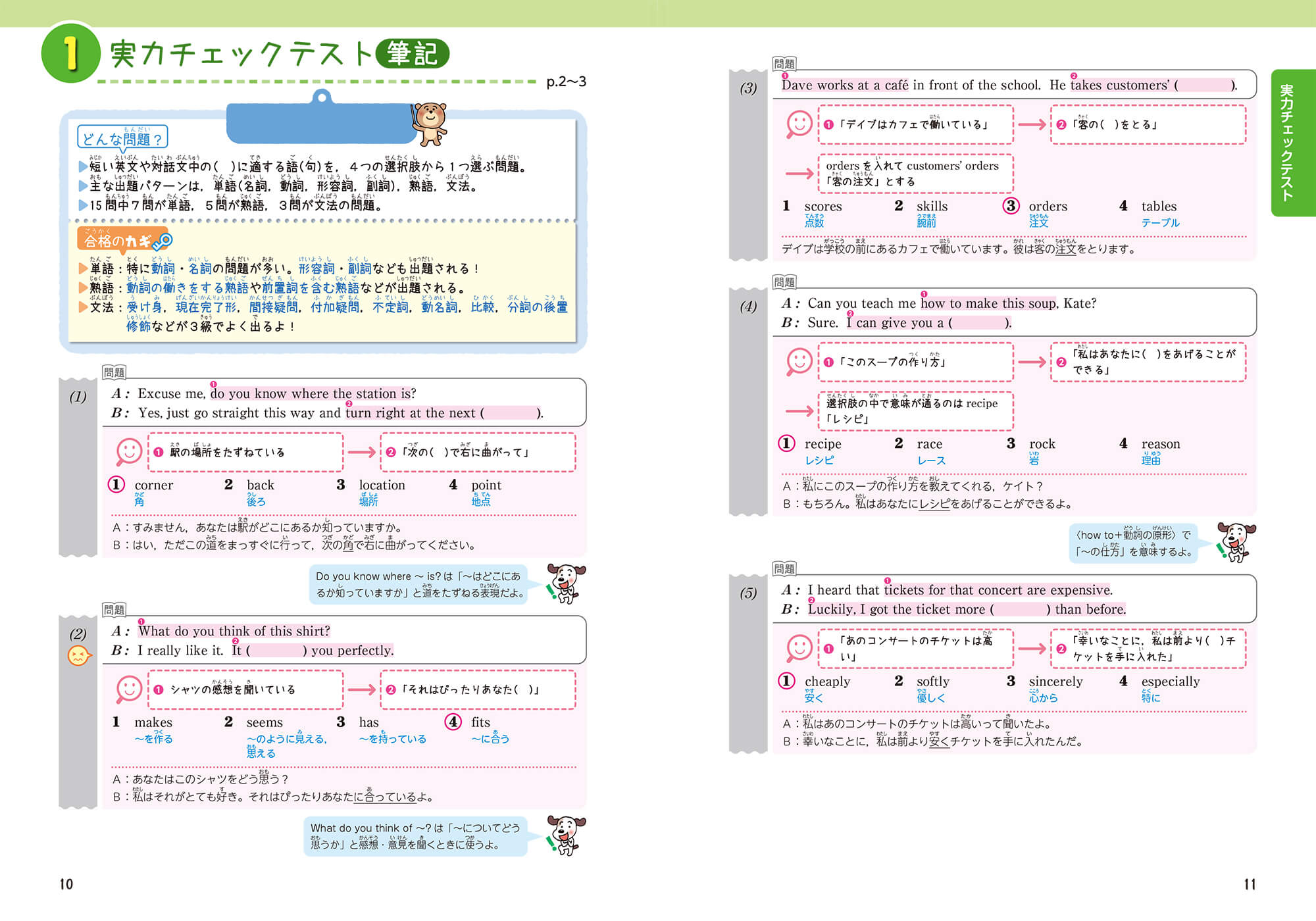The height and width of the screenshot is (921, 1316).
Task: Click hint box '「このスープの作り方」'
Action: coord(916,362)
